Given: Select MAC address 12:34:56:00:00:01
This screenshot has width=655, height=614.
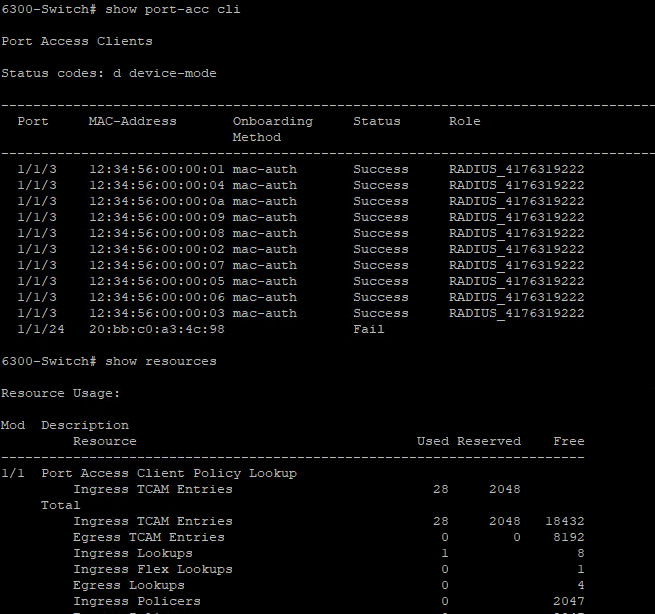Looking at the screenshot, I should pos(157,170).
